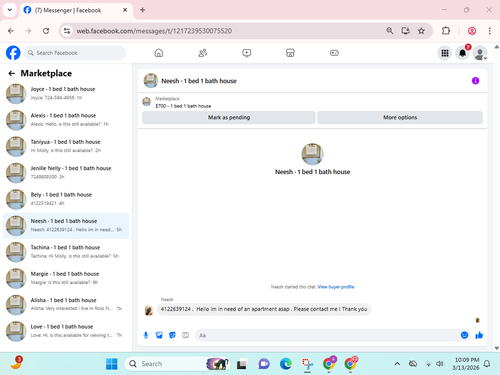Open the Chrome three-dot menu
The height and width of the screenshot is (375, 500).
[489, 31]
